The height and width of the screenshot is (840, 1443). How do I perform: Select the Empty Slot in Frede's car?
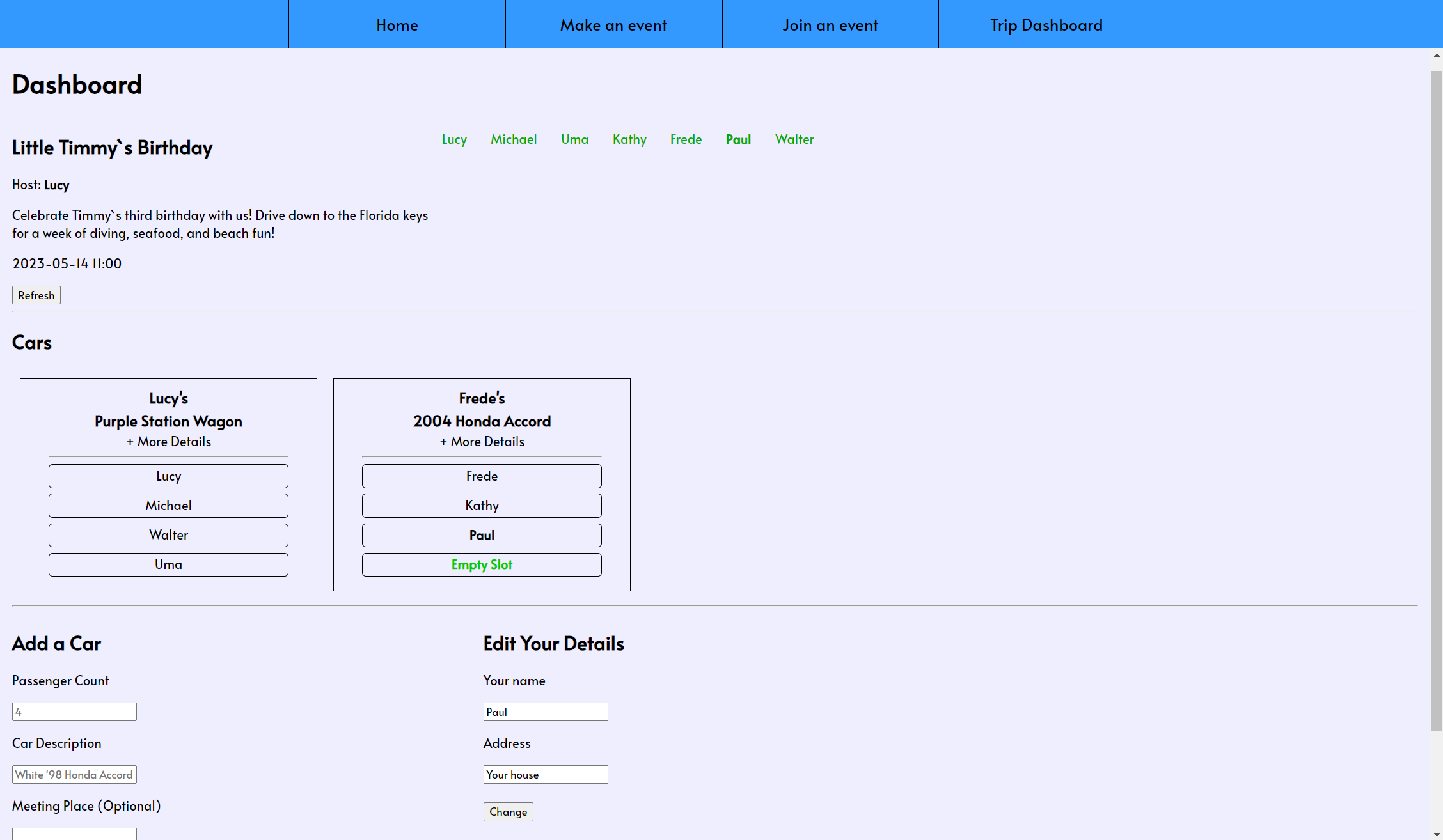click(482, 564)
